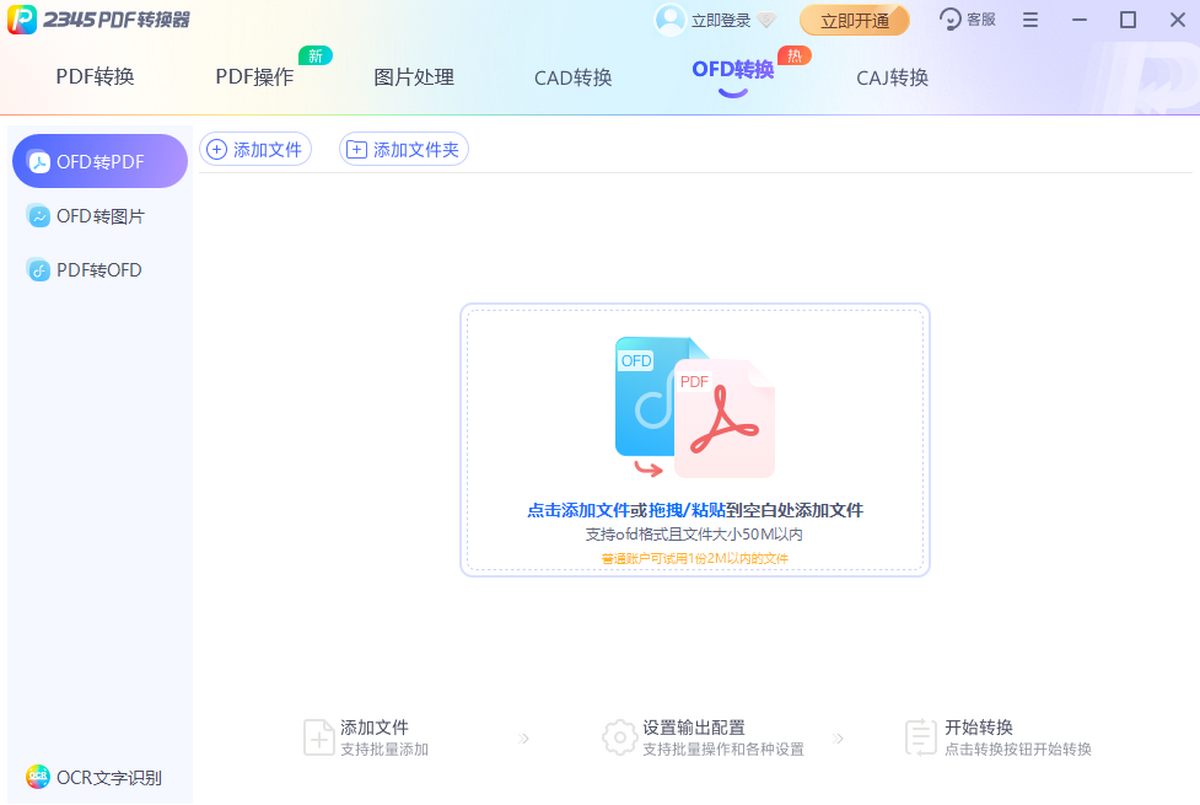
Task: Click the OCR文字识别 icon in sidebar
Action: tap(38, 777)
